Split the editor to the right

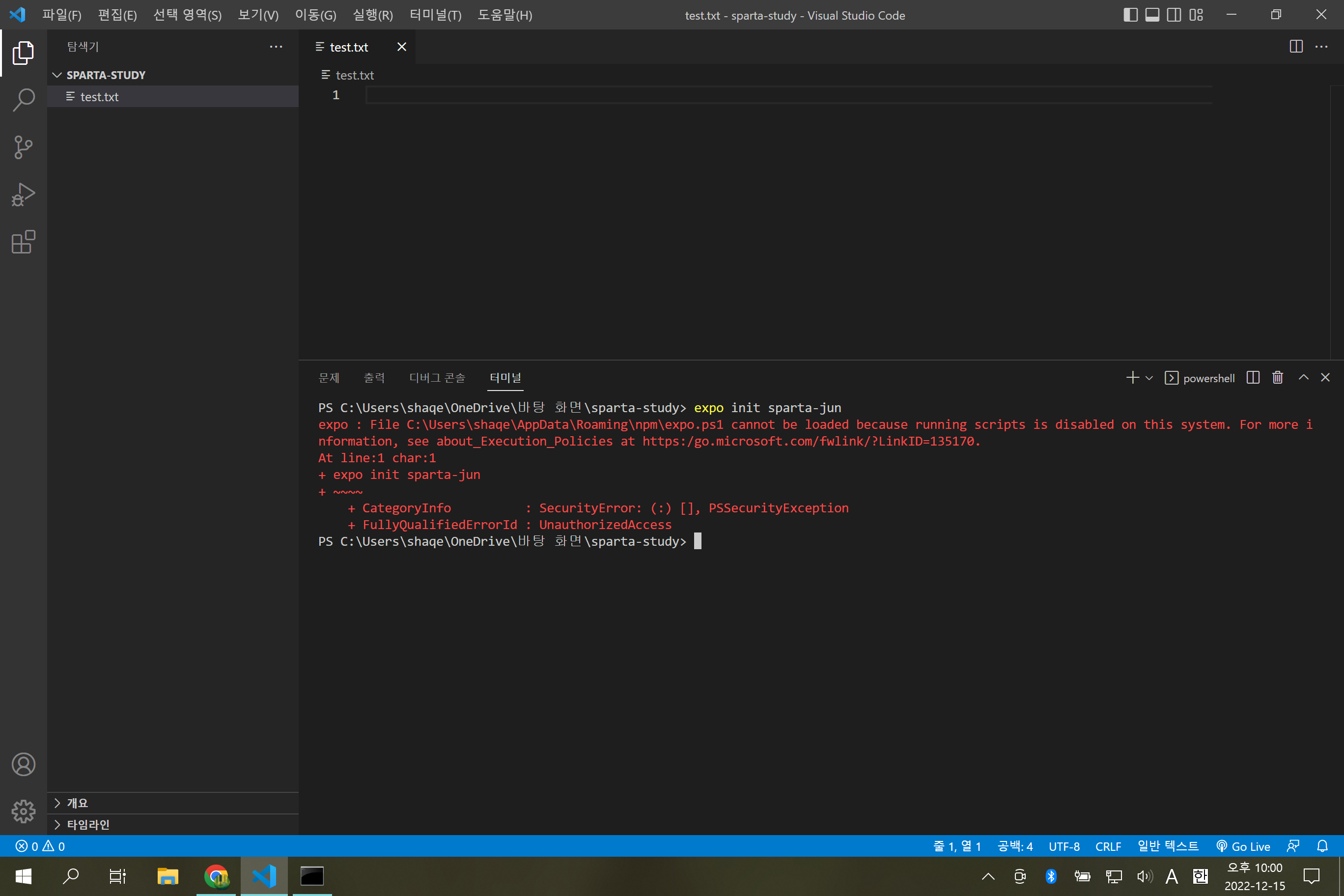(x=1296, y=47)
